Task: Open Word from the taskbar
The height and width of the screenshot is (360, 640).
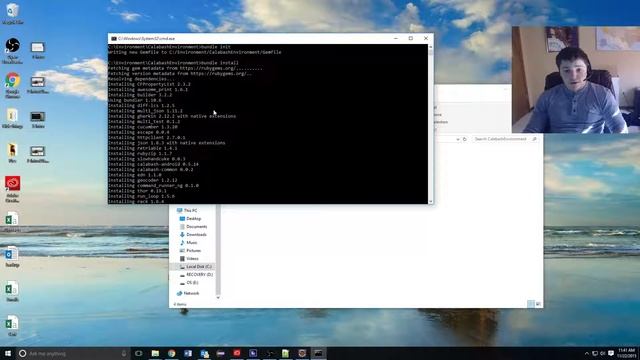Action: (x=188, y=353)
